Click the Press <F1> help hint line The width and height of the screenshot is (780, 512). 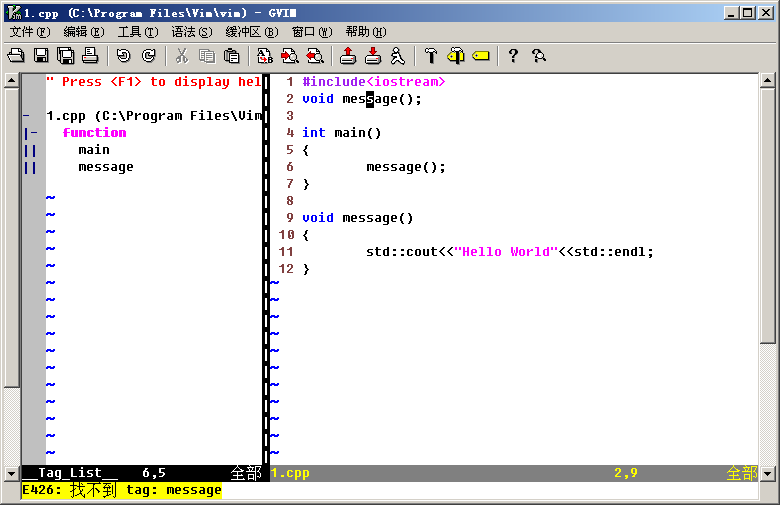click(154, 82)
